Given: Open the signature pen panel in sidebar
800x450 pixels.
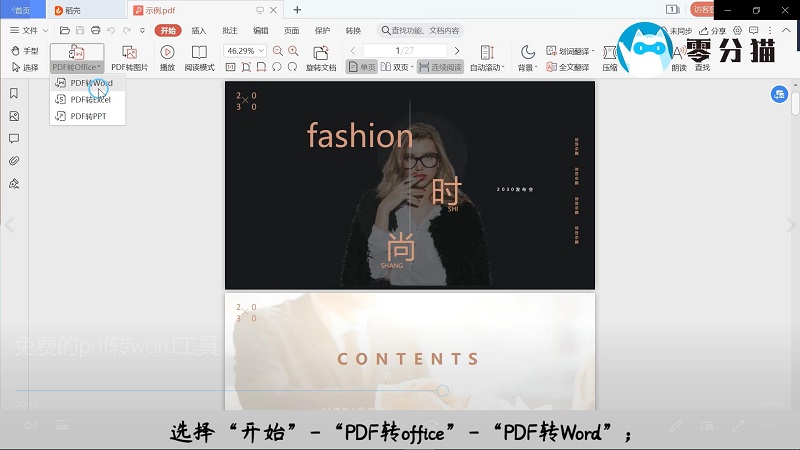Looking at the screenshot, I should tap(14, 184).
